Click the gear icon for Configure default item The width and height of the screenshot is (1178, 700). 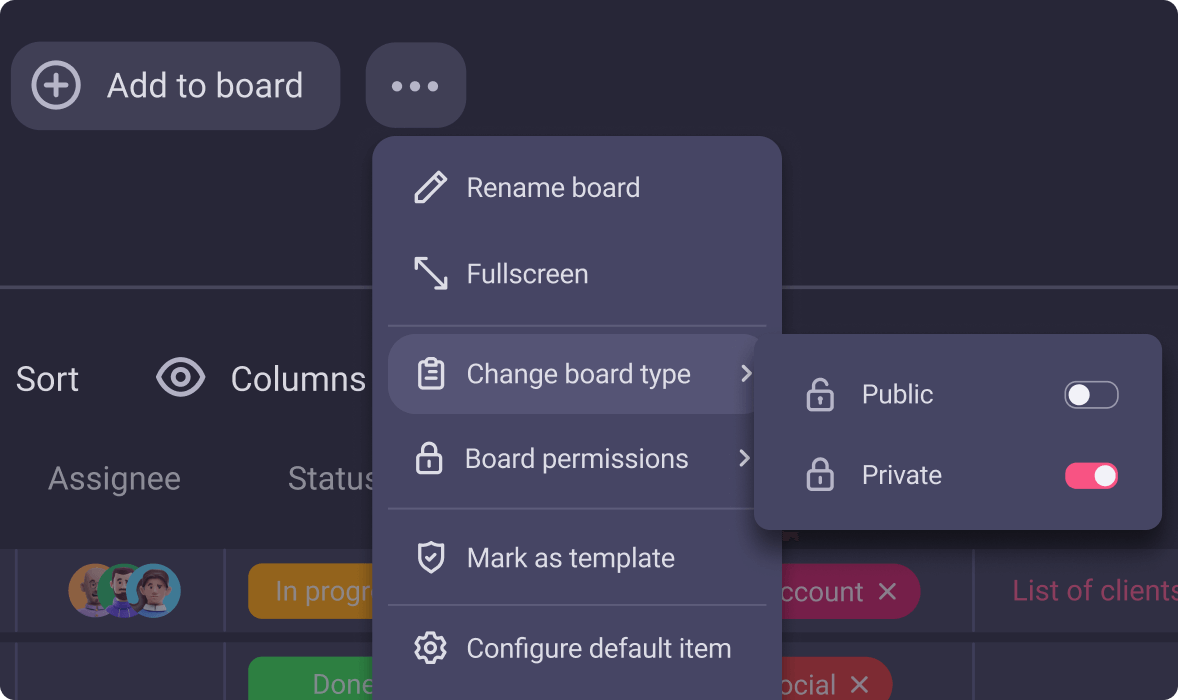pyautogui.click(x=431, y=648)
